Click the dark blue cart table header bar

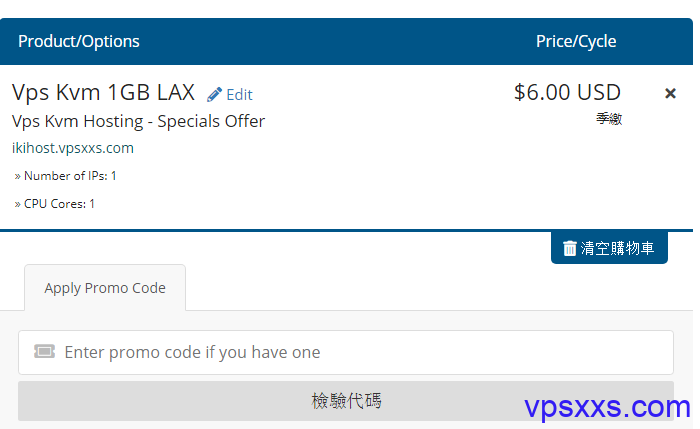pos(346,42)
